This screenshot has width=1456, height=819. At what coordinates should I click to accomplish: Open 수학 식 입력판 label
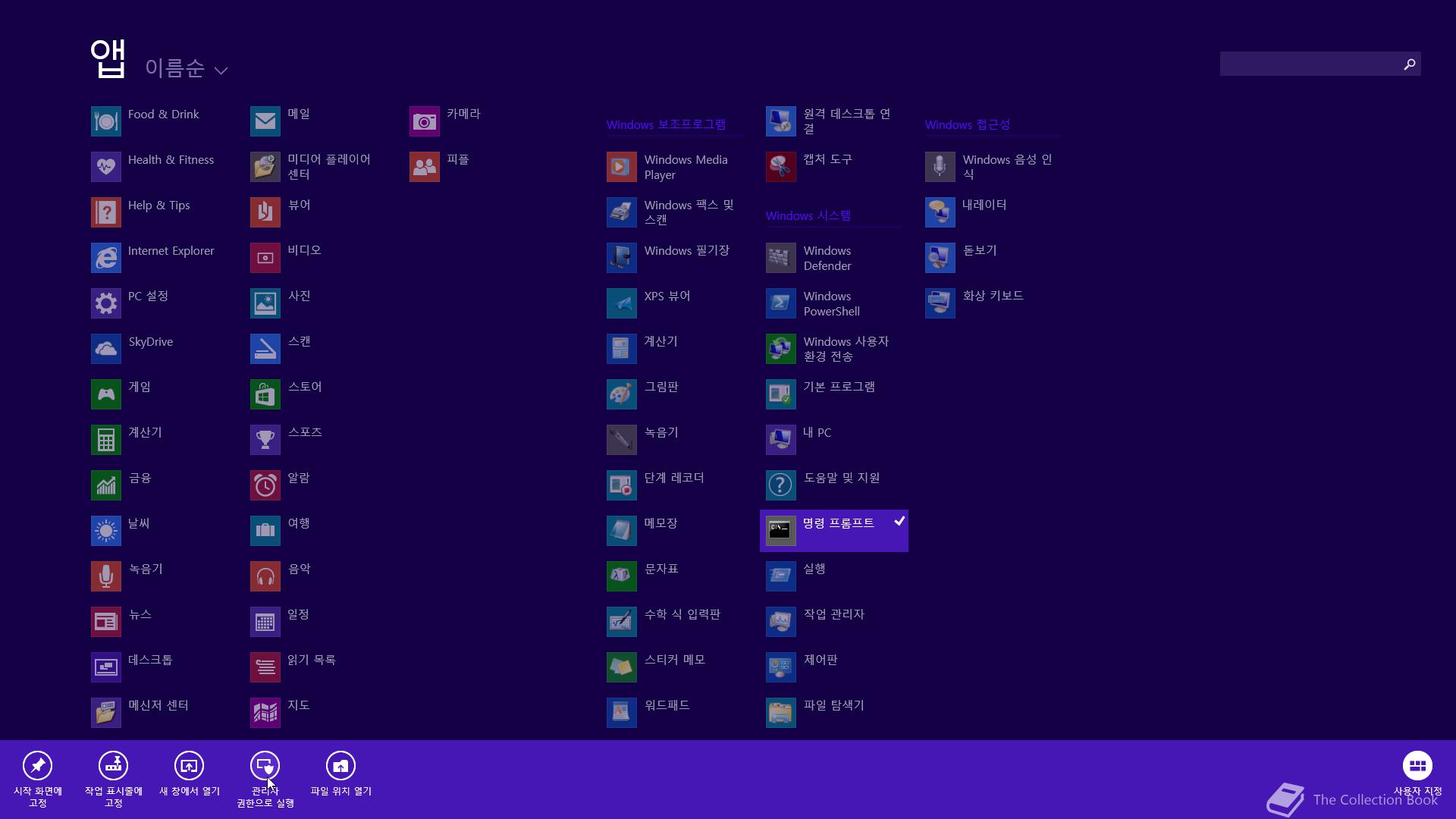pyautogui.click(x=682, y=614)
